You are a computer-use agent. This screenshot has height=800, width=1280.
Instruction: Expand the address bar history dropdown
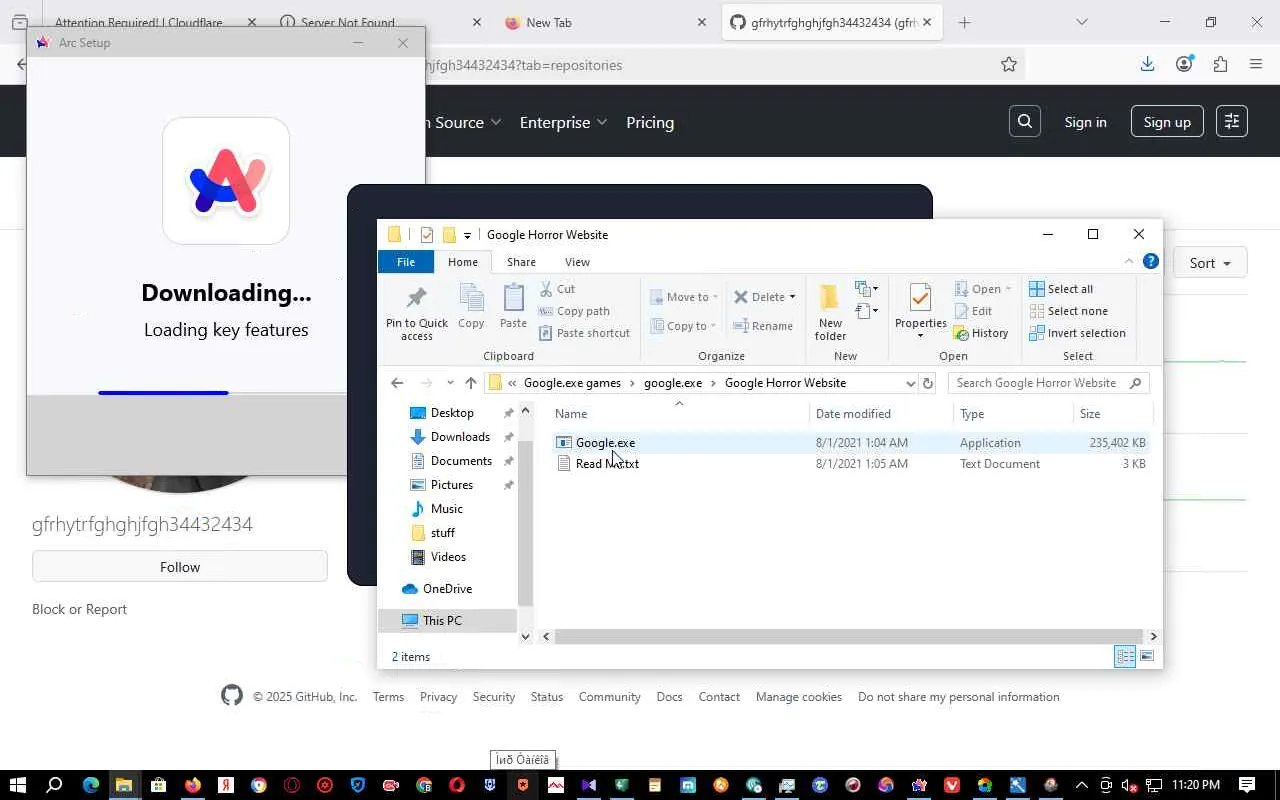click(910, 383)
